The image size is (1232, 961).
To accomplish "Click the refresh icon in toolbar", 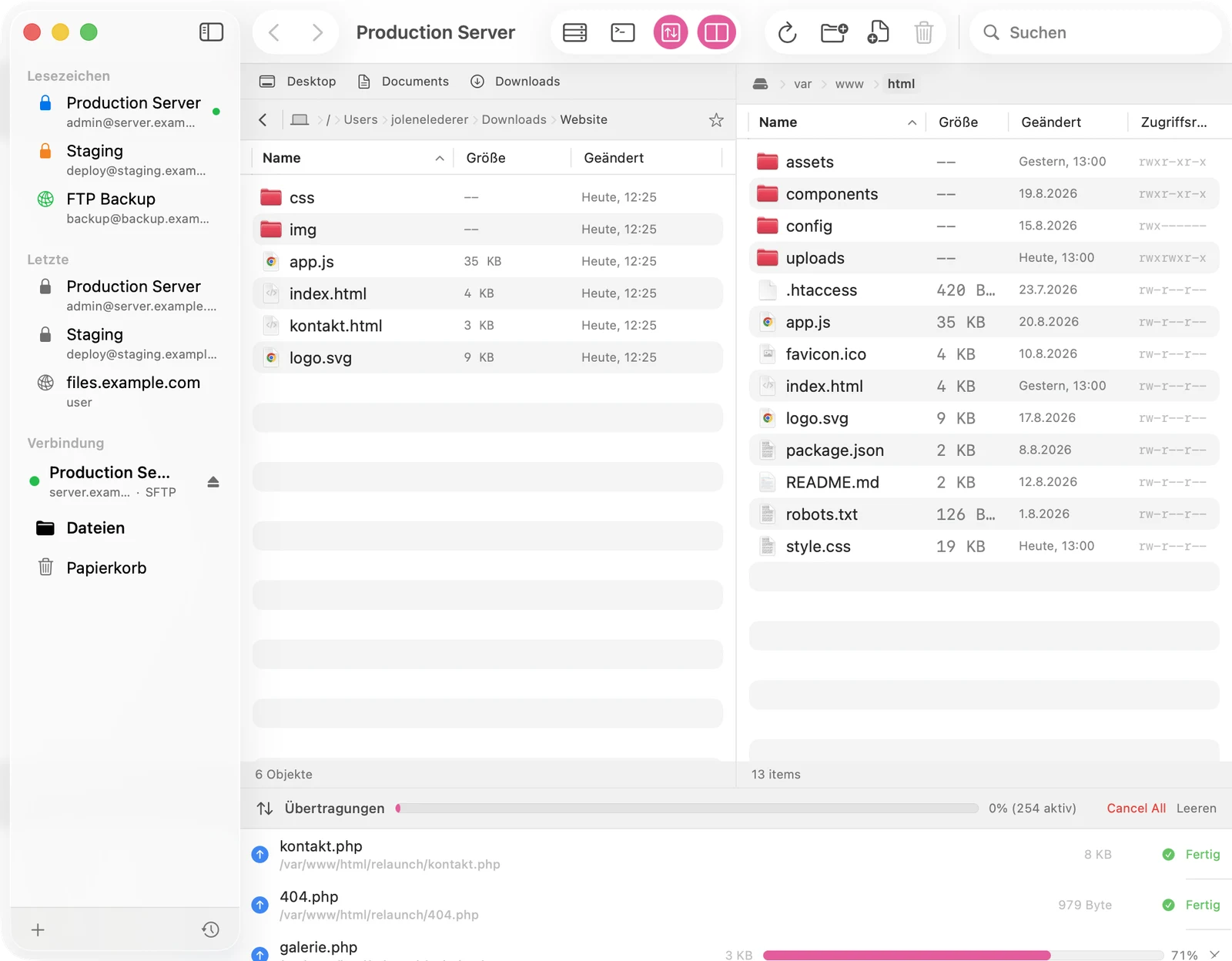I will pyautogui.click(x=787, y=32).
